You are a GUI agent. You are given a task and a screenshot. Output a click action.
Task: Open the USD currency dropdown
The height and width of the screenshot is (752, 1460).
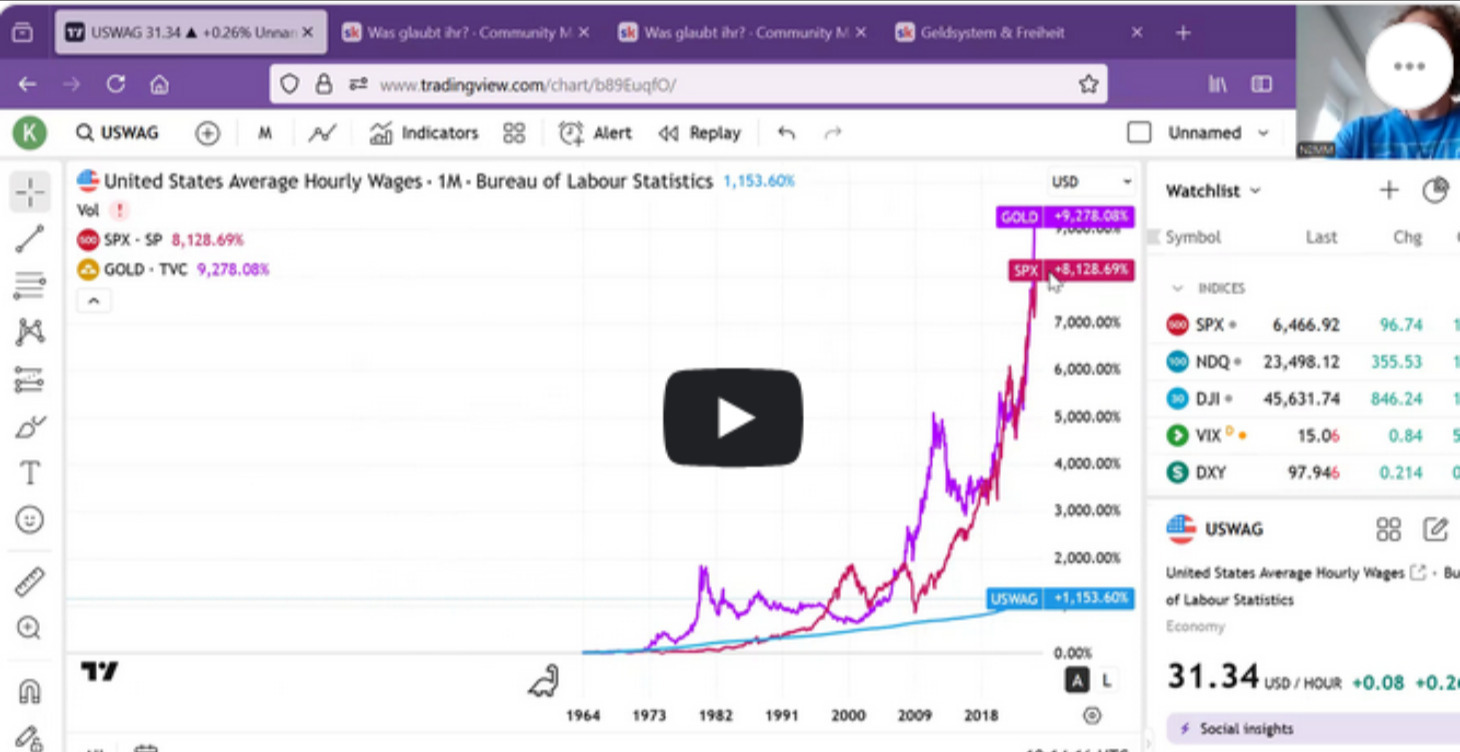[x=1091, y=182]
